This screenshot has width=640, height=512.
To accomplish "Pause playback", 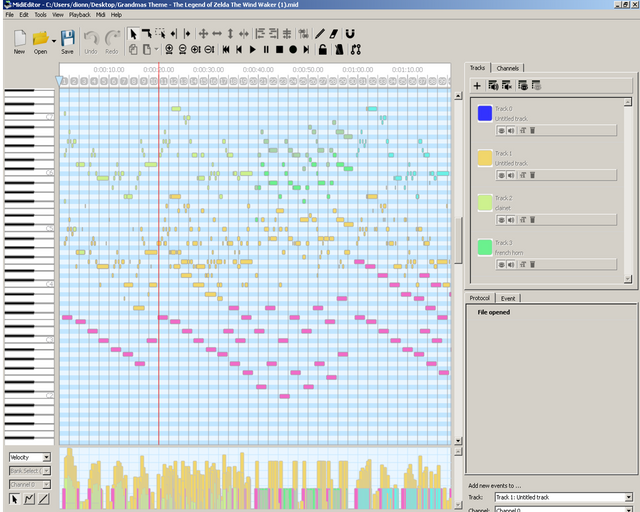I will click(266, 49).
